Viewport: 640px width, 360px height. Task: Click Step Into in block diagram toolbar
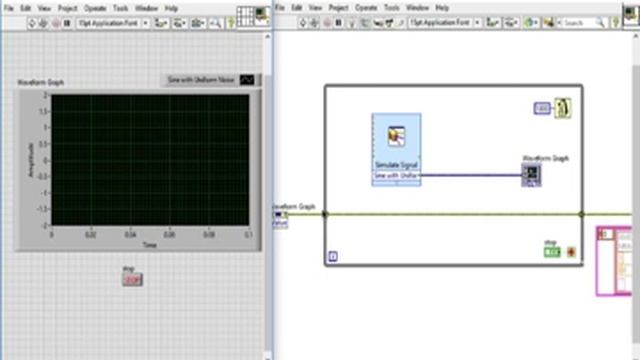pos(378,23)
